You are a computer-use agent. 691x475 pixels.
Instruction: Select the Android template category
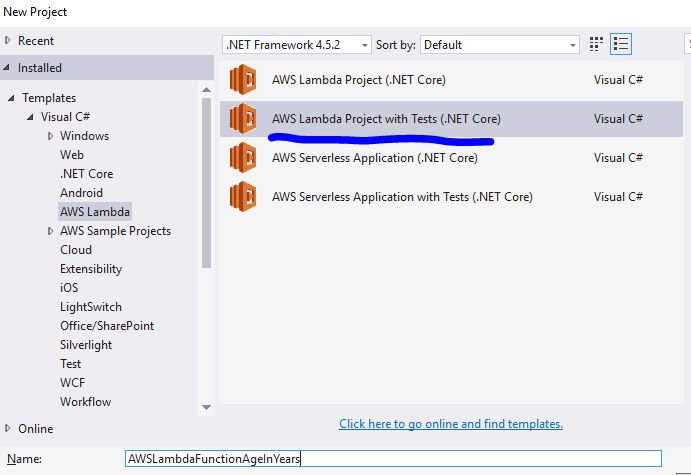(x=81, y=193)
